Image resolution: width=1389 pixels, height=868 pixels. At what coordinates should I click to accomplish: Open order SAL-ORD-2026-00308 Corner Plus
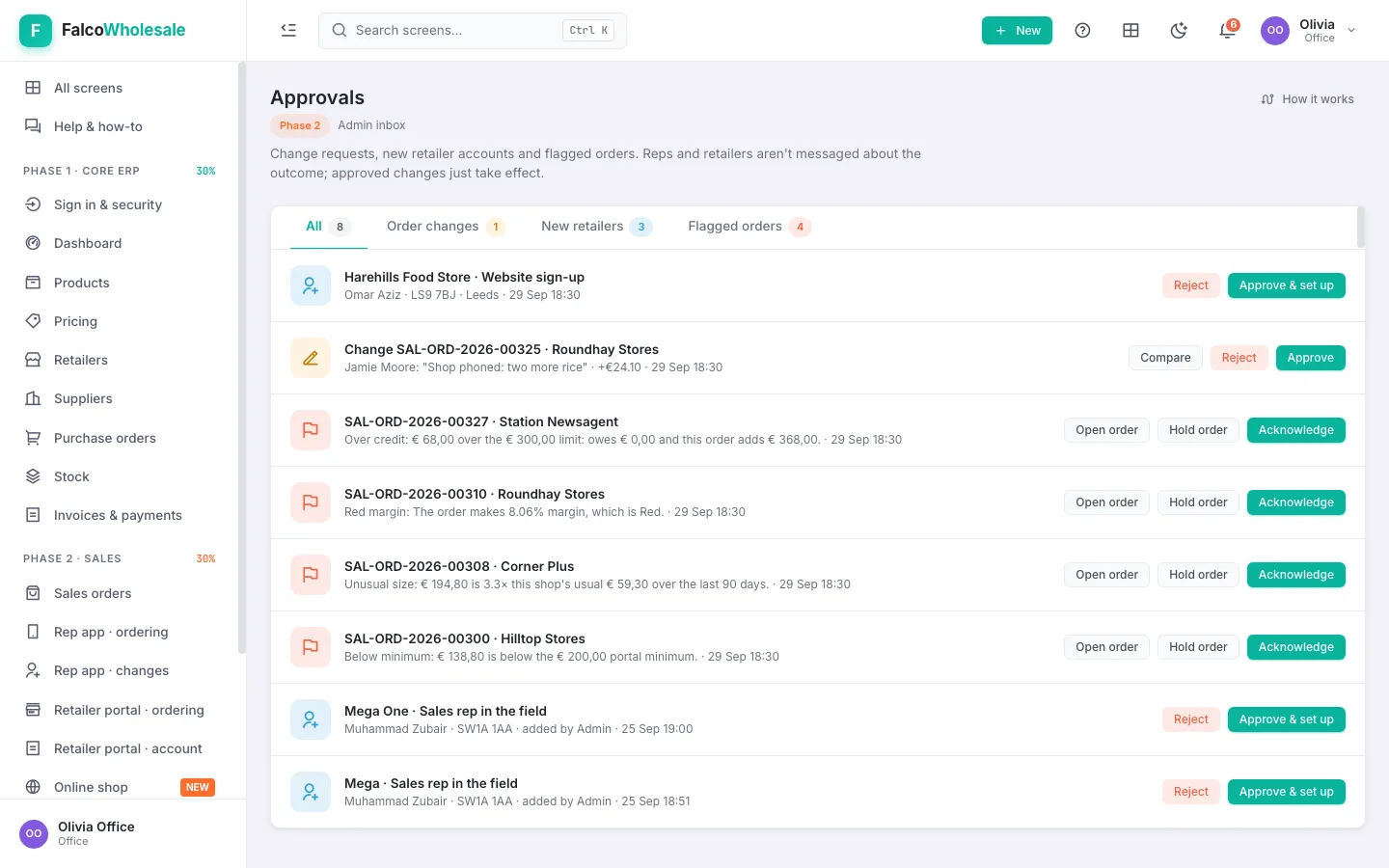point(1106,575)
